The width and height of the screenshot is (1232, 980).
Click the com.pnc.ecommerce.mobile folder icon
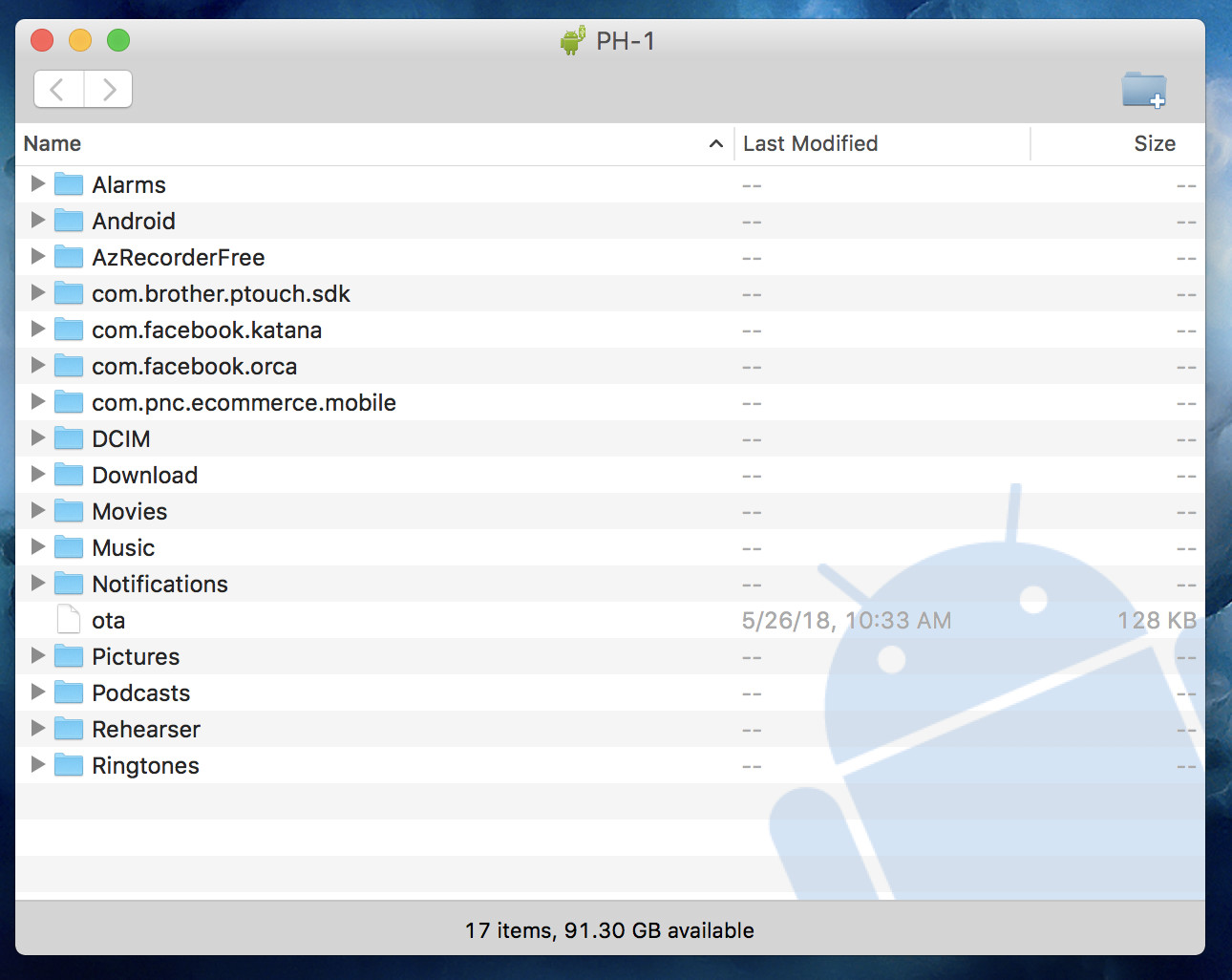69,401
